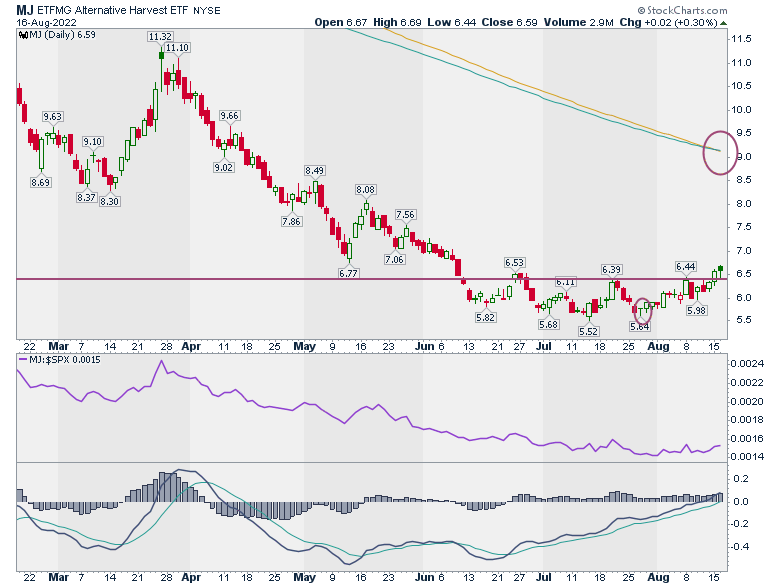
Task: Click the Close 6.59 value
Action: click(x=509, y=22)
